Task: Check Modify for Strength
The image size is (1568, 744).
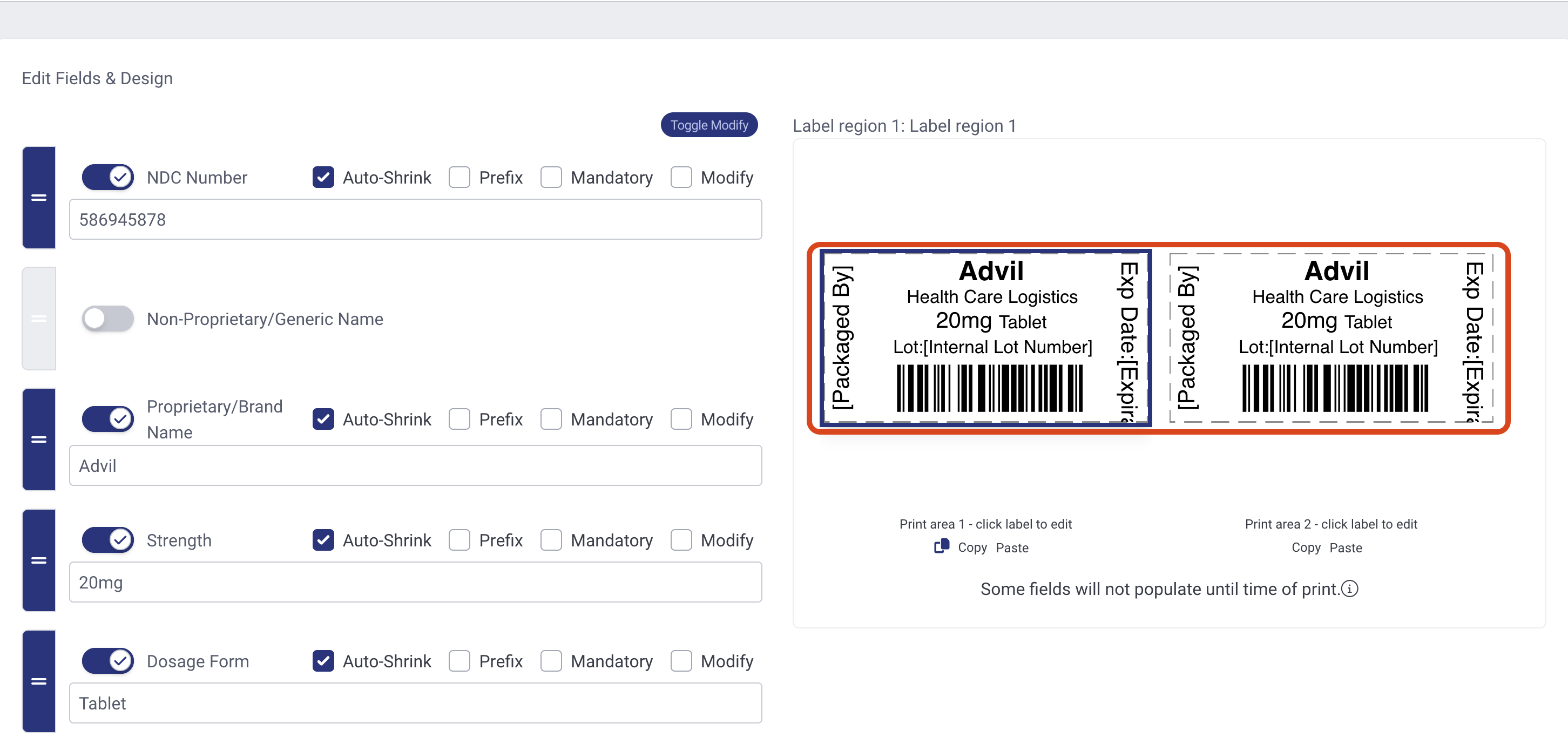Action: click(681, 540)
